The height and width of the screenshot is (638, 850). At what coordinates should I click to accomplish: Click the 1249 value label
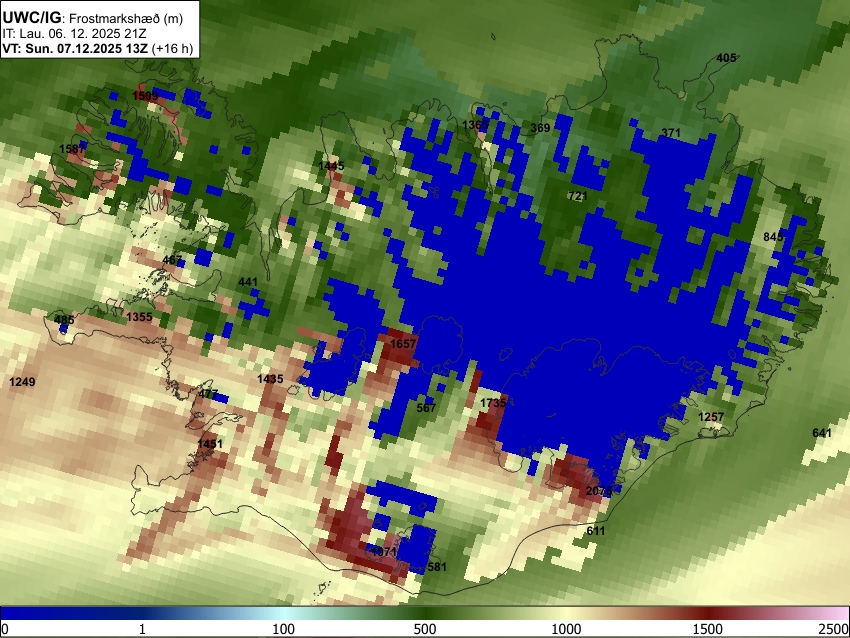(x=22, y=382)
